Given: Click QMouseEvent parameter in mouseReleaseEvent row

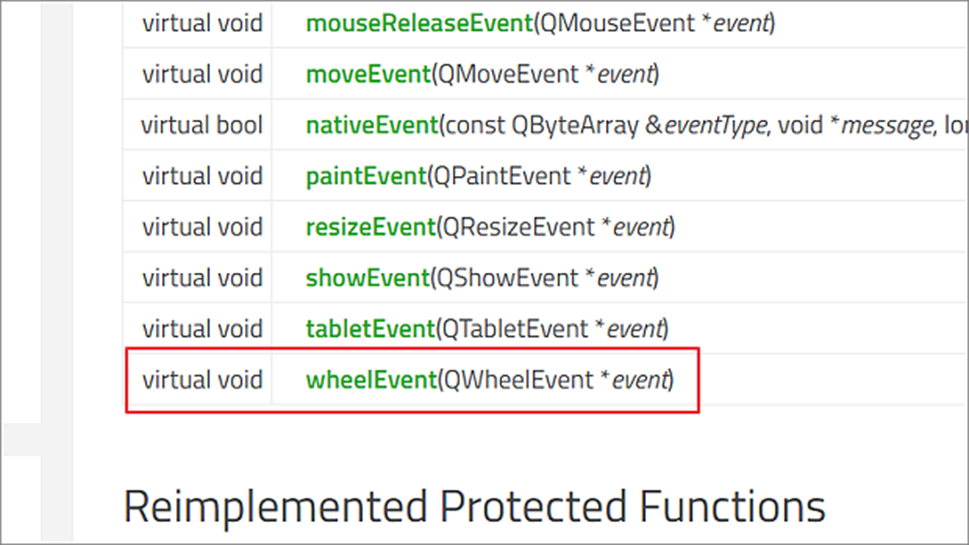Looking at the screenshot, I should tap(617, 23).
